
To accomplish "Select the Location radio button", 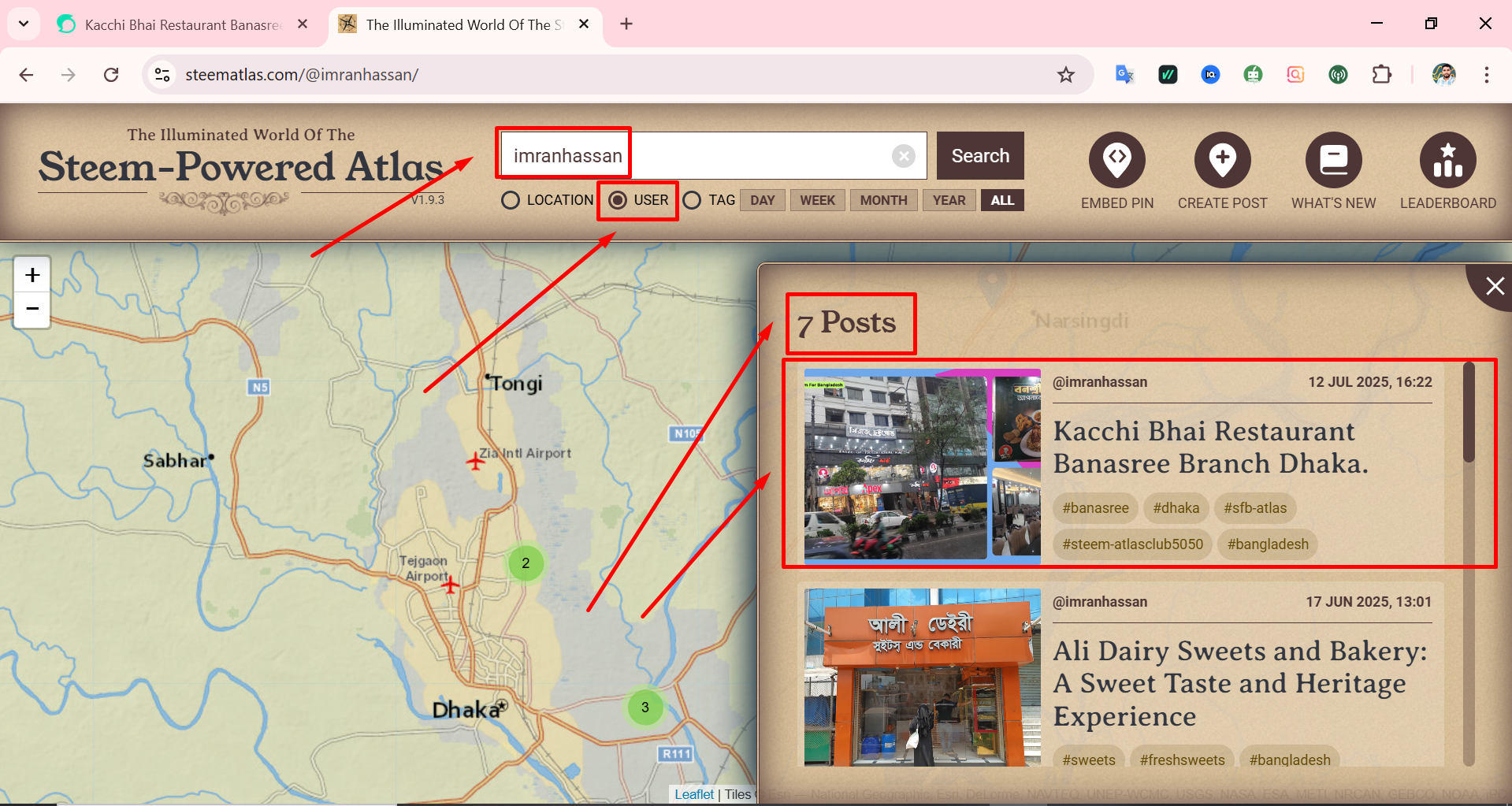I will (511, 200).
